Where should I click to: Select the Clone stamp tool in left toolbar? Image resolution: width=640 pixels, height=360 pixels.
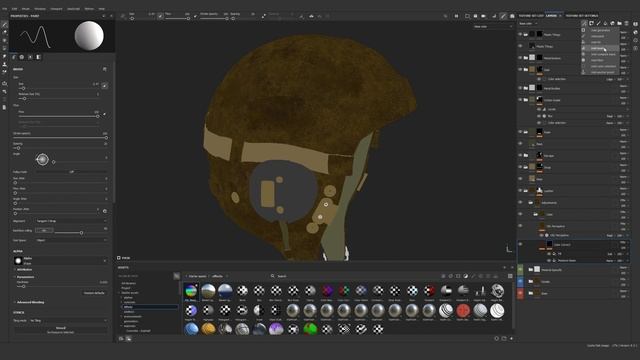pos(4,64)
